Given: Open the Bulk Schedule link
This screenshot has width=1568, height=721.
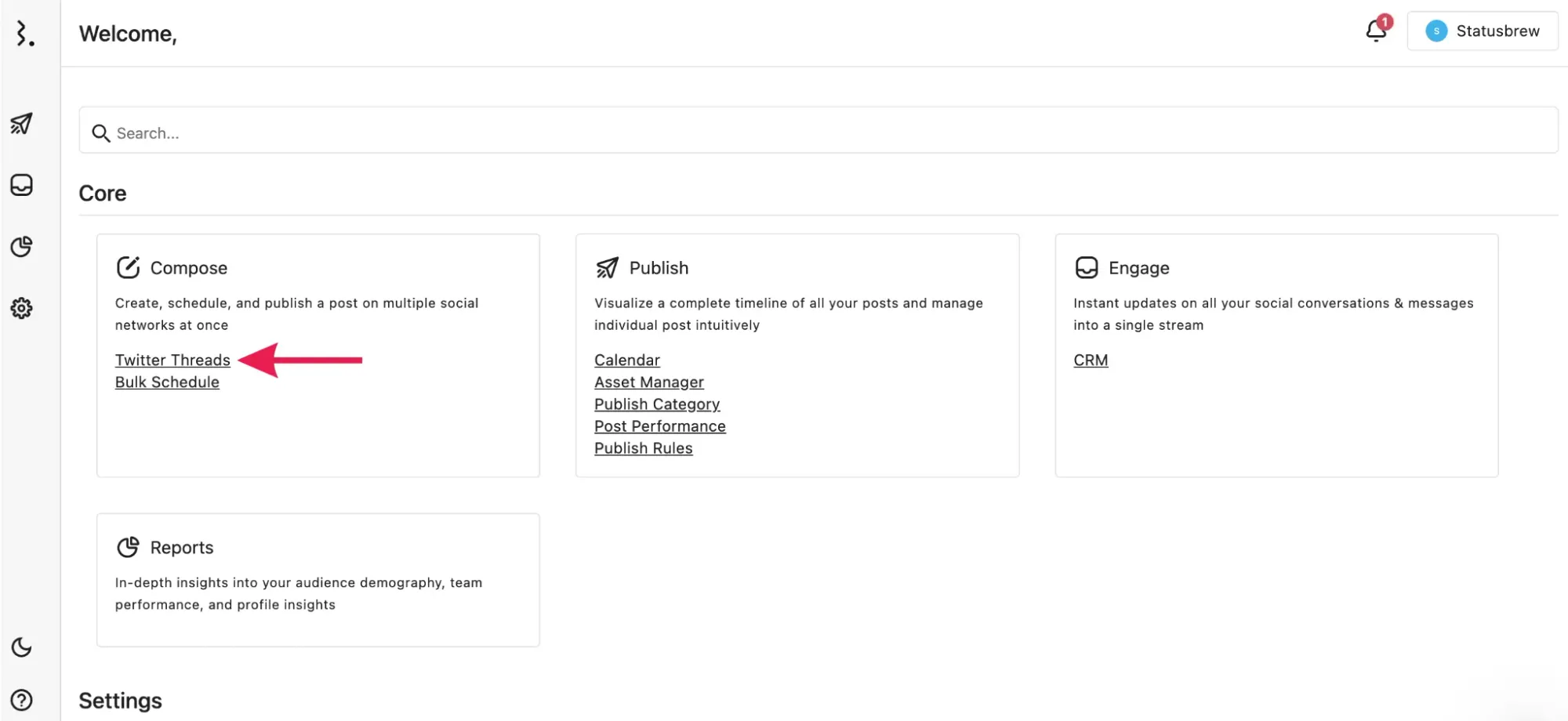Looking at the screenshot, I should coord(167,382).
